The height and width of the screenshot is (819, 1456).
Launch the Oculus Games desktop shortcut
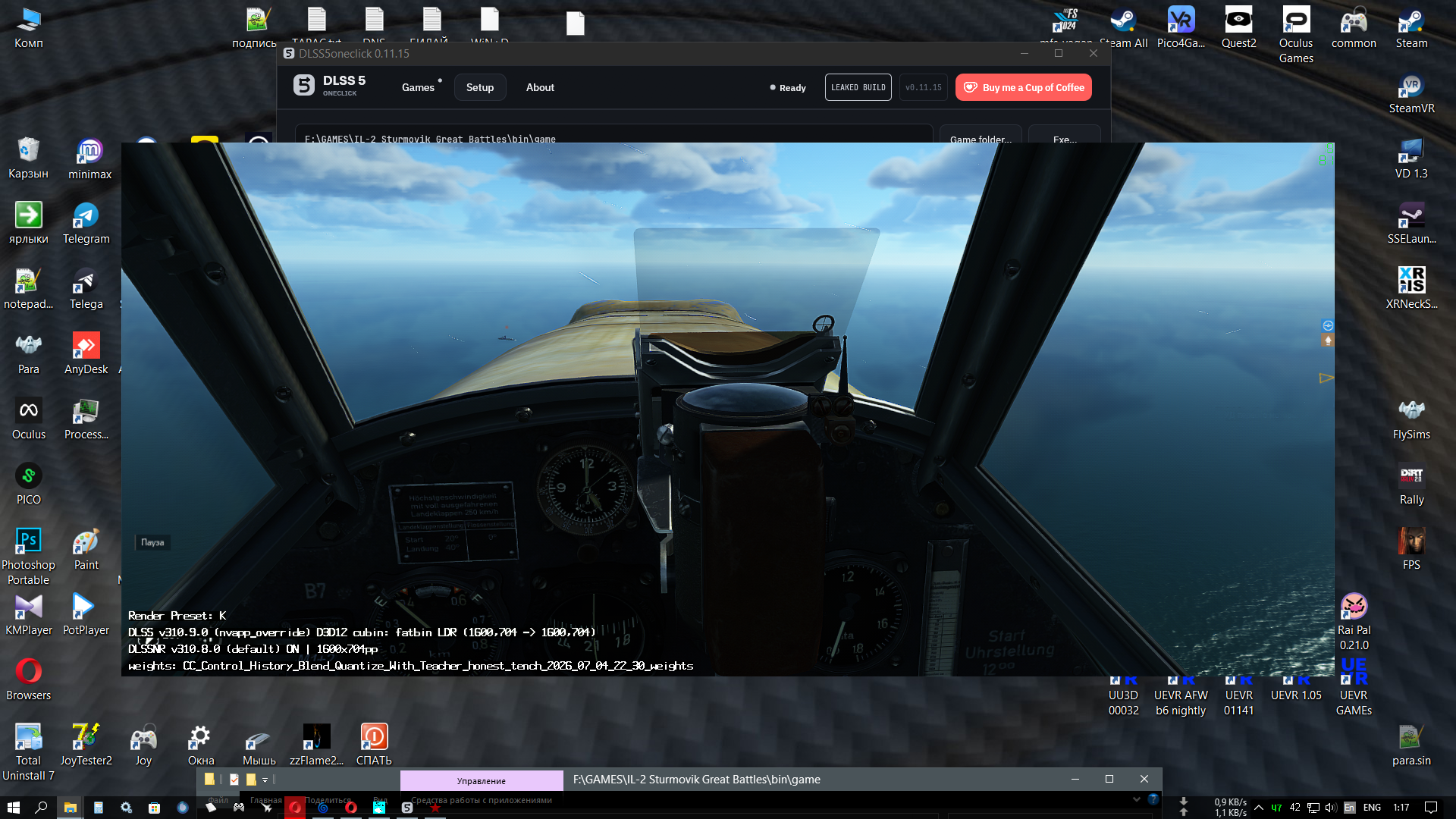1296,34
